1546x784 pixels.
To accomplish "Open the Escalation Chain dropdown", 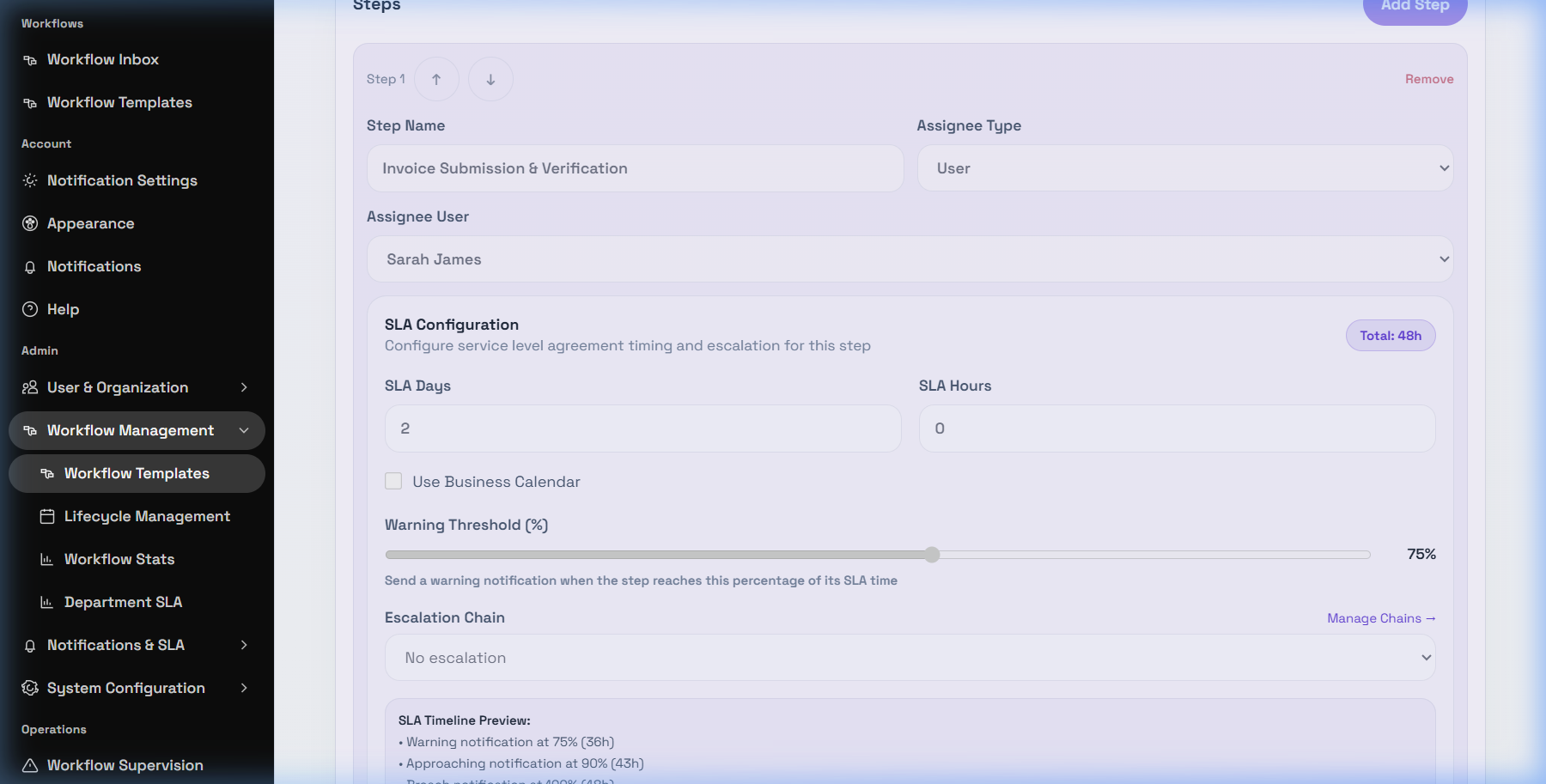I will tap(910, 658).
